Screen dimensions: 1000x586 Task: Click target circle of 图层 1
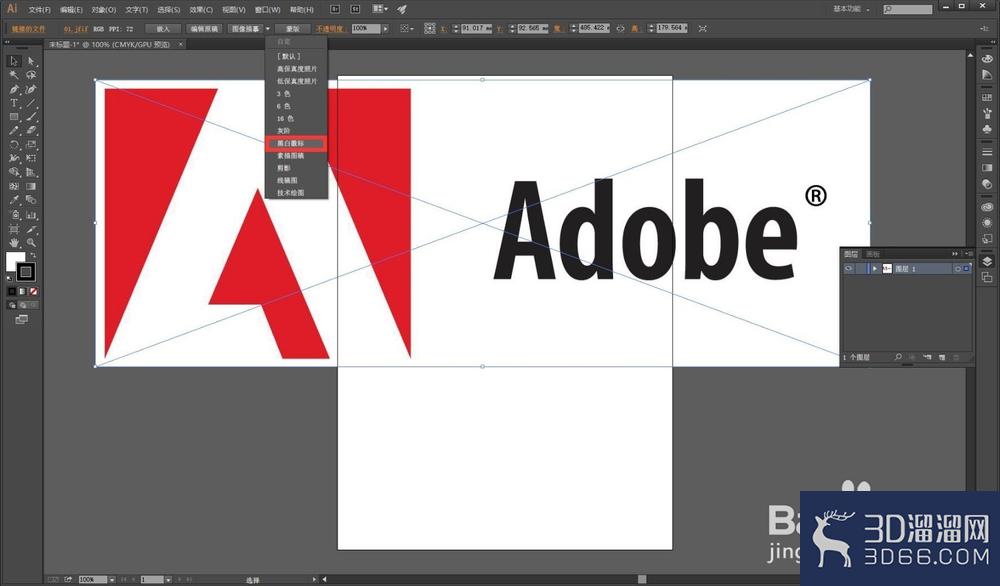click(x=957, y=269)
